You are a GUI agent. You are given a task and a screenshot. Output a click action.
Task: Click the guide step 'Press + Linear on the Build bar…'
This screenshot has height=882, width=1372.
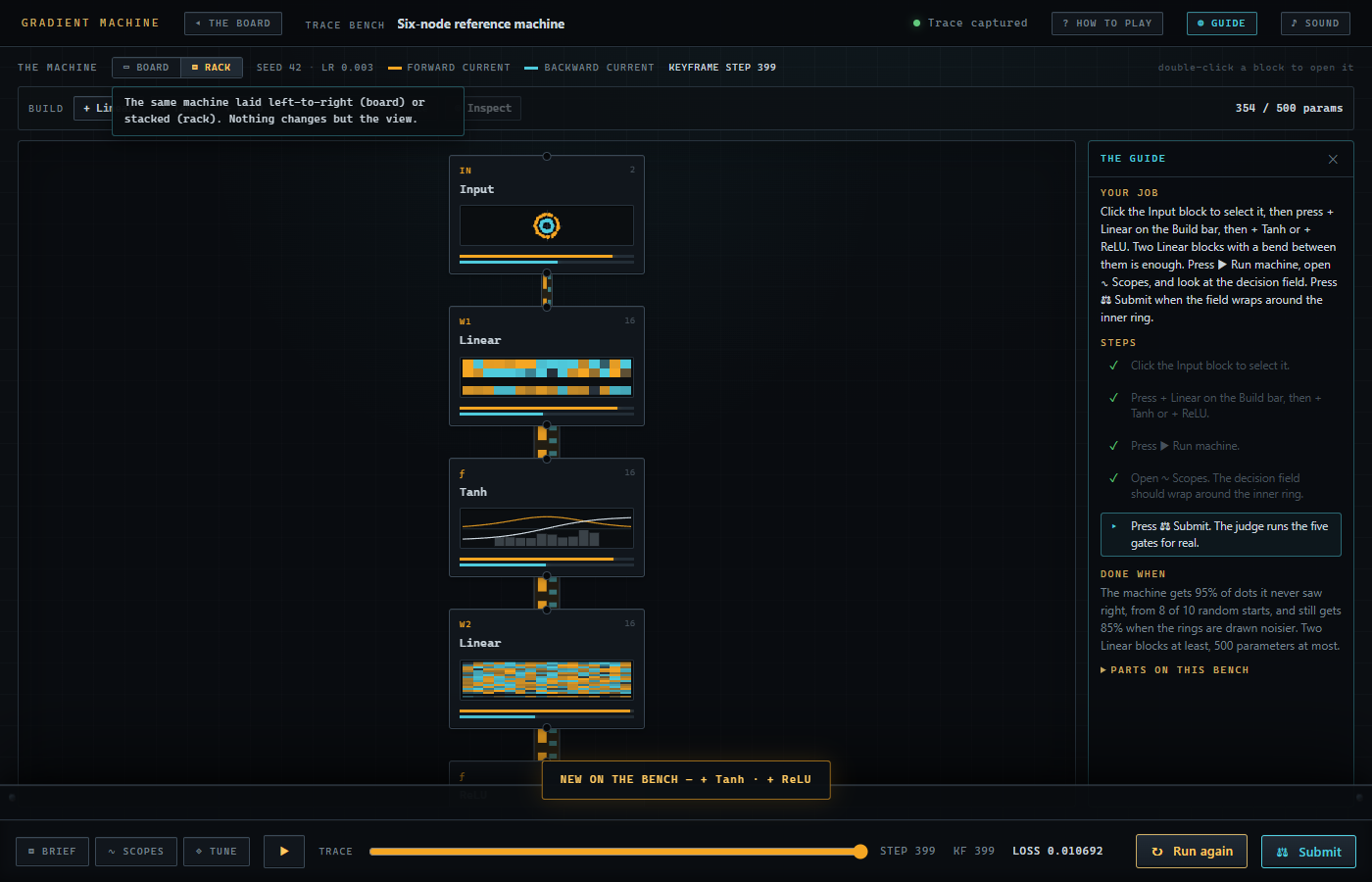click(1221, 406)
